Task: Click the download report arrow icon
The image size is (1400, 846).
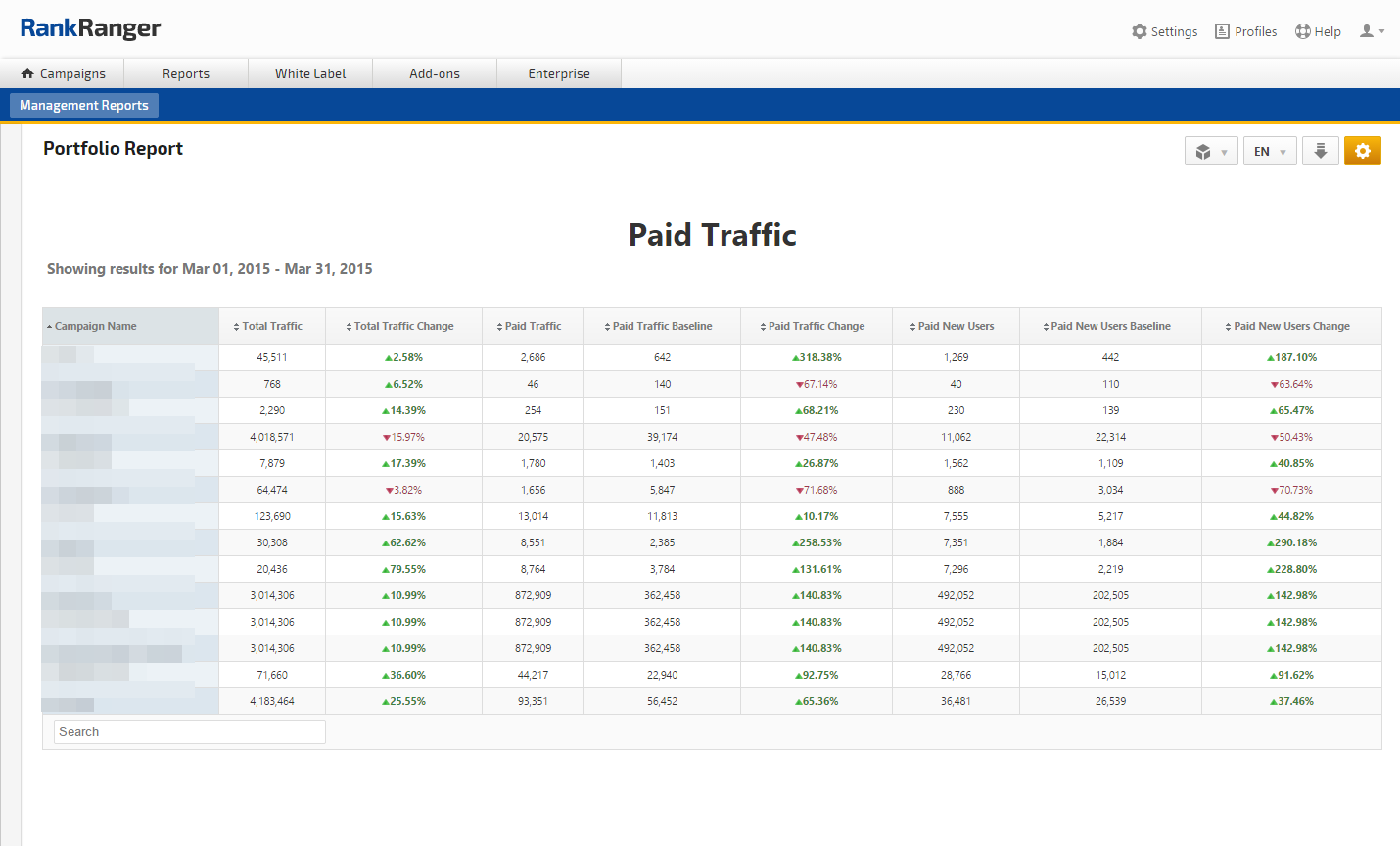Action: 1320,151
